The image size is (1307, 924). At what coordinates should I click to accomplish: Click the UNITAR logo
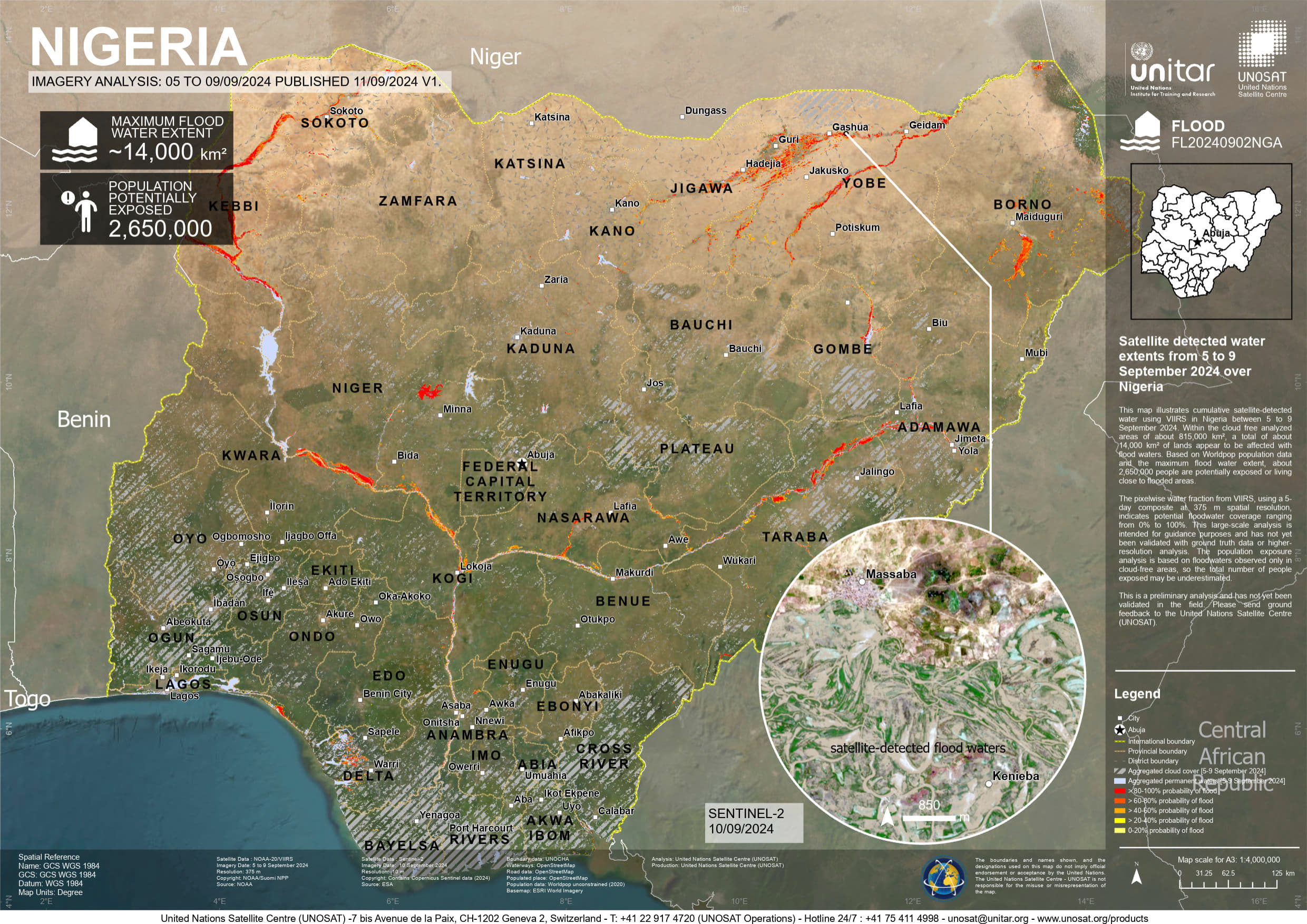(x=1172, y=71)
